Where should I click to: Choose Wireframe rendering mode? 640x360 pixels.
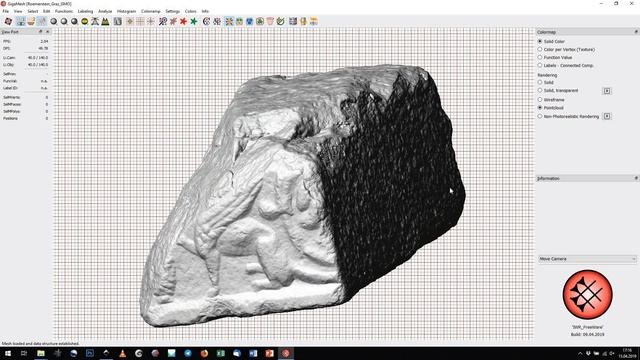[x=551, y=100]
